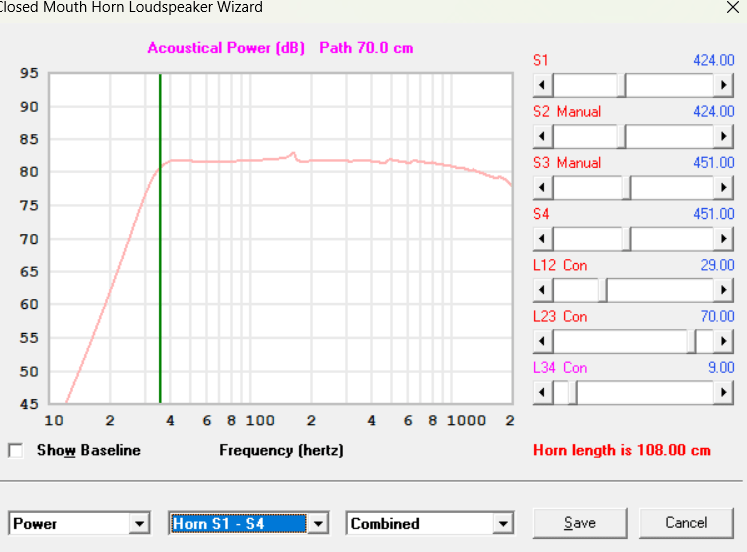
Task: Click the L23 Con slider left arrow
Action: pyautogui.click(x=543, y=341)
